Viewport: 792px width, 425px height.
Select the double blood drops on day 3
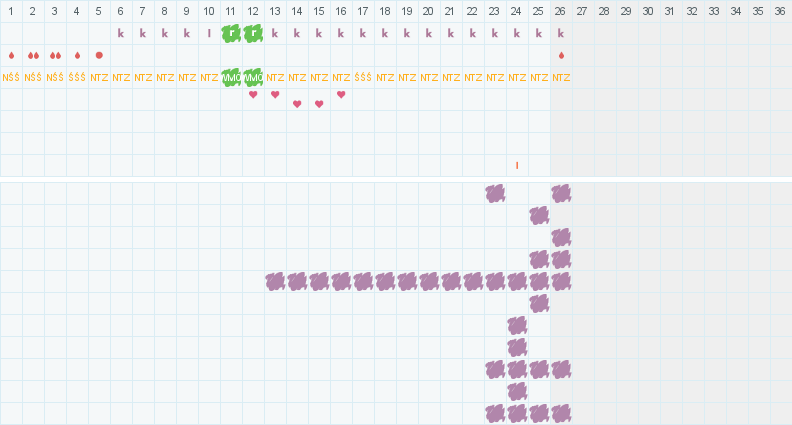pos(55,56)
